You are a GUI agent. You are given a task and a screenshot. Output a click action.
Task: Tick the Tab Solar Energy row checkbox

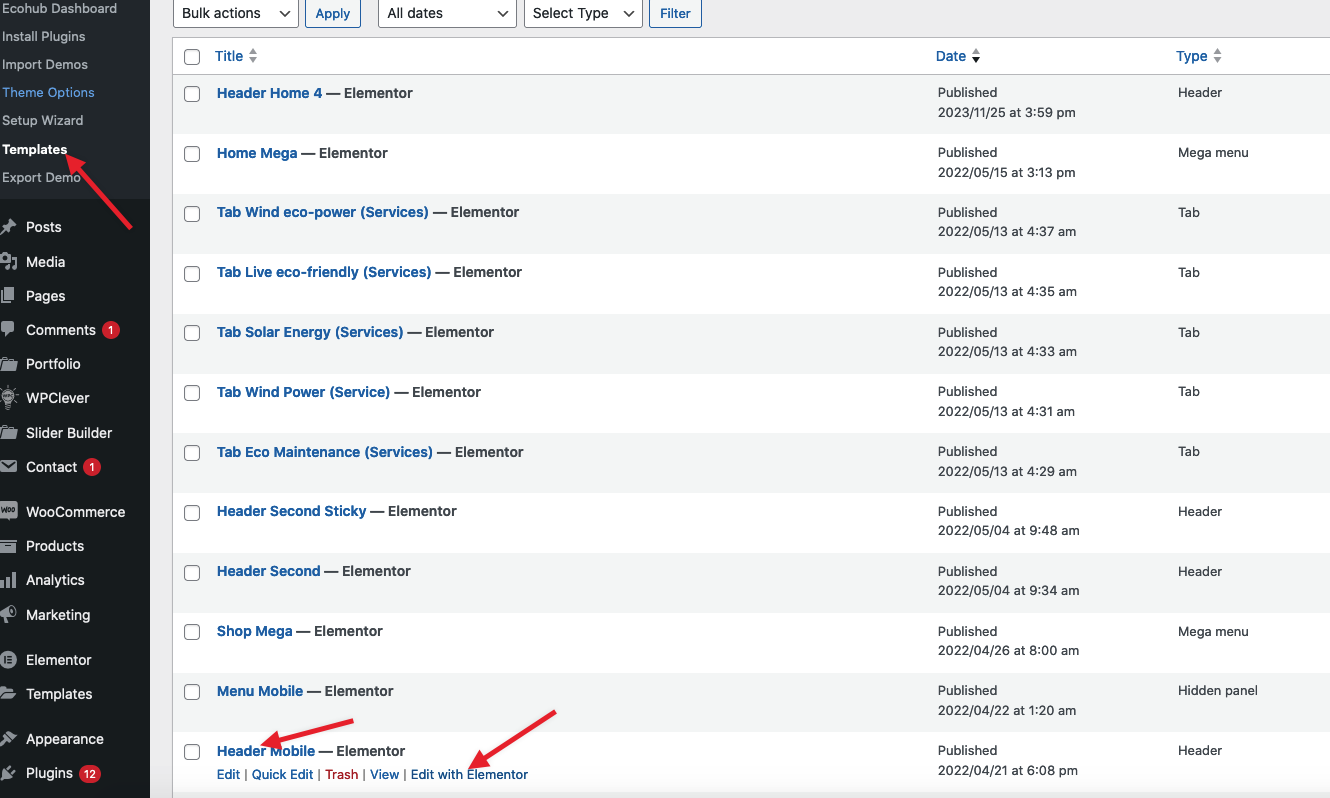point(192,333)
